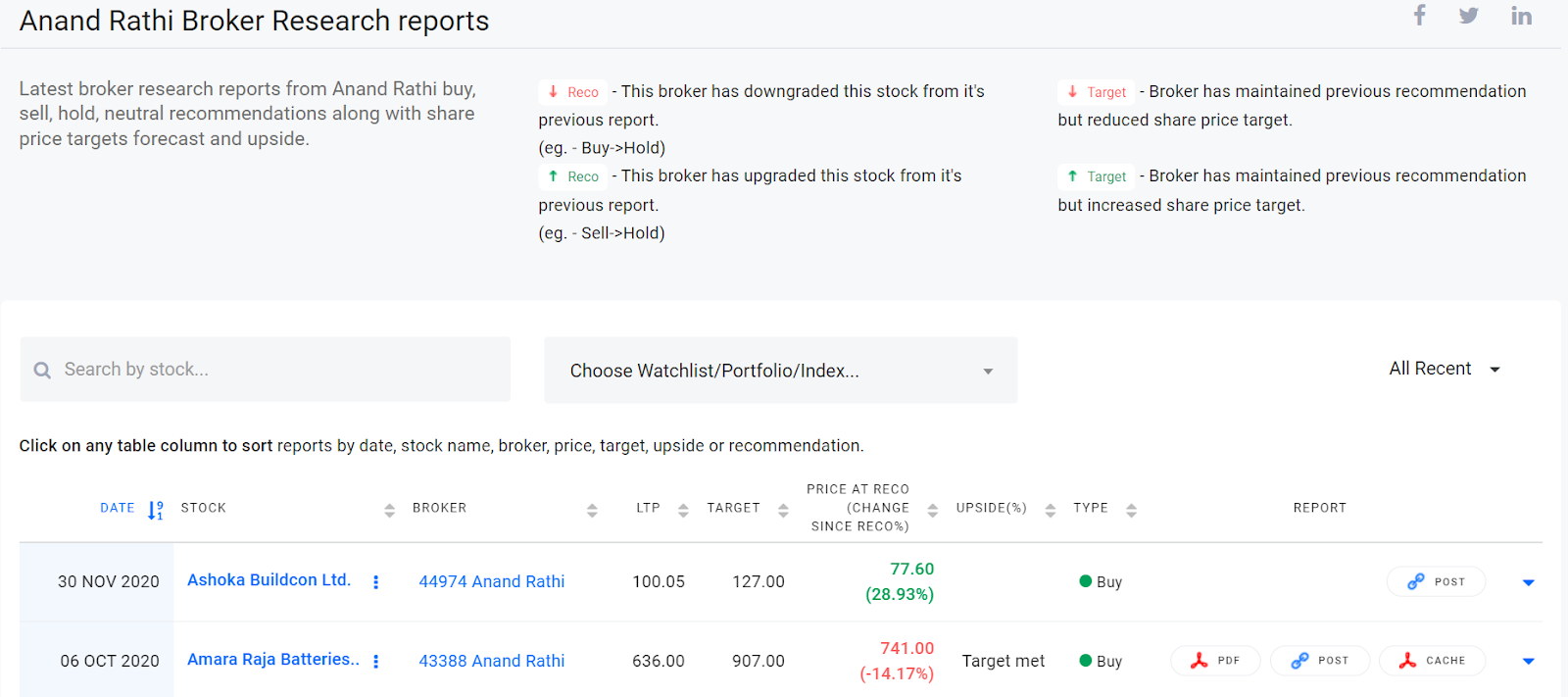
Task: Click Buy type for Amara Raja
Action: (x=1101, y=662)
